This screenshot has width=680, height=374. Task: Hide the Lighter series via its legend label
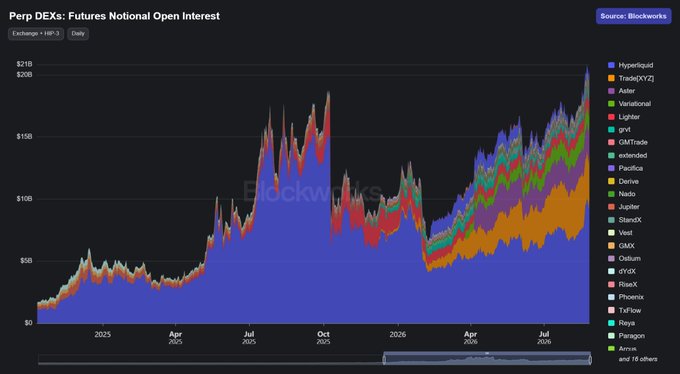pos(629,117)
